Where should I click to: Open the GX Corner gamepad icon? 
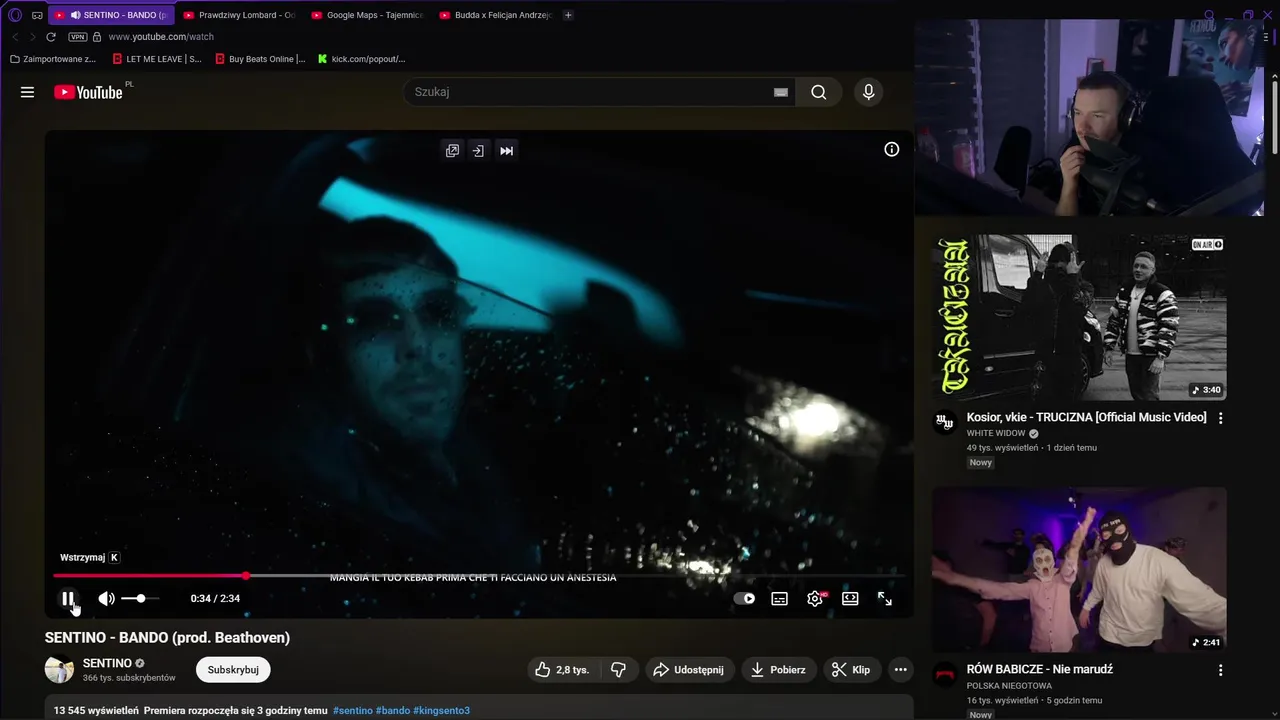37,15
